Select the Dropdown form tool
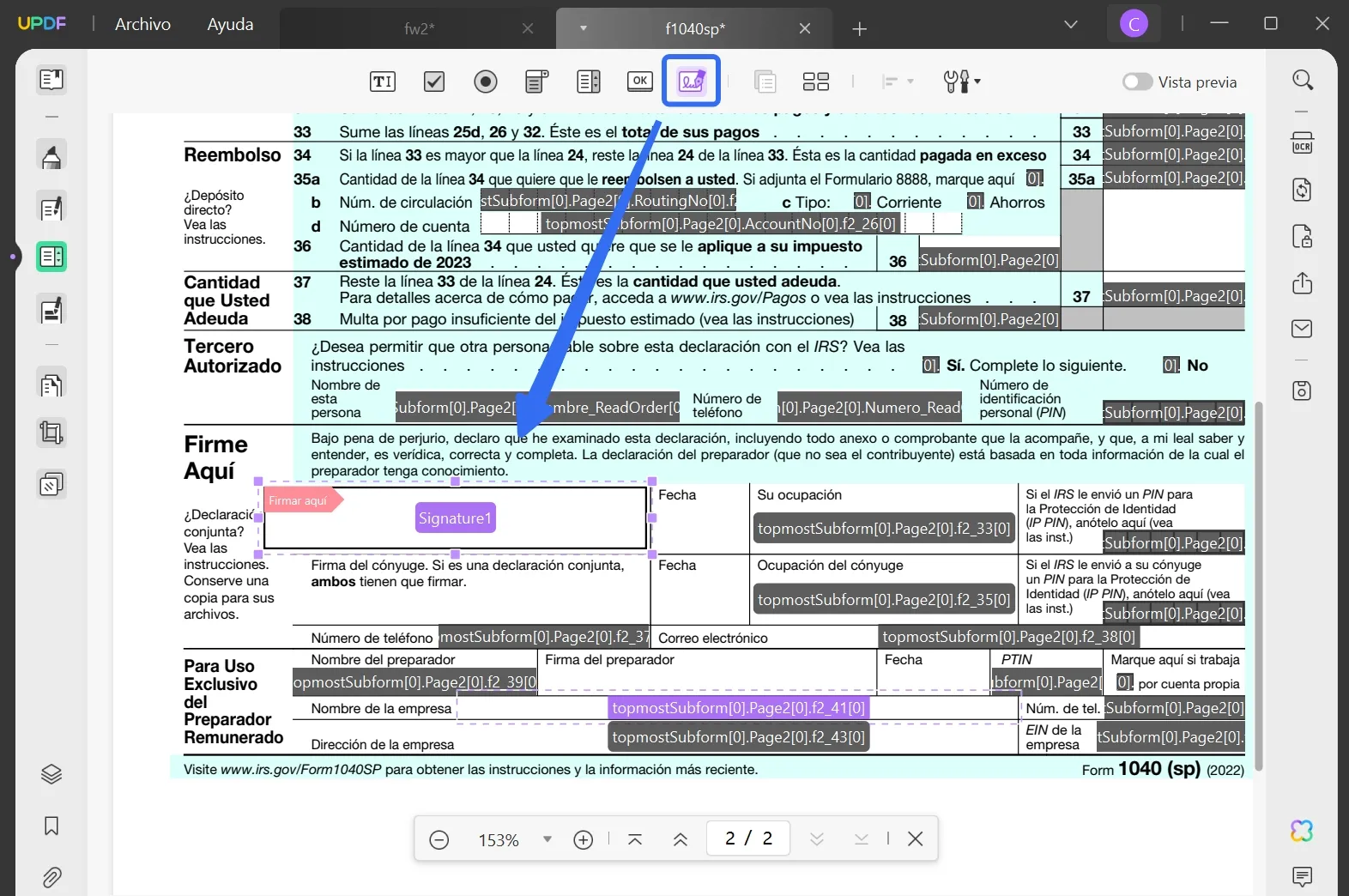1349x896 pixels. pyautogui.click(x=537, y=82)
